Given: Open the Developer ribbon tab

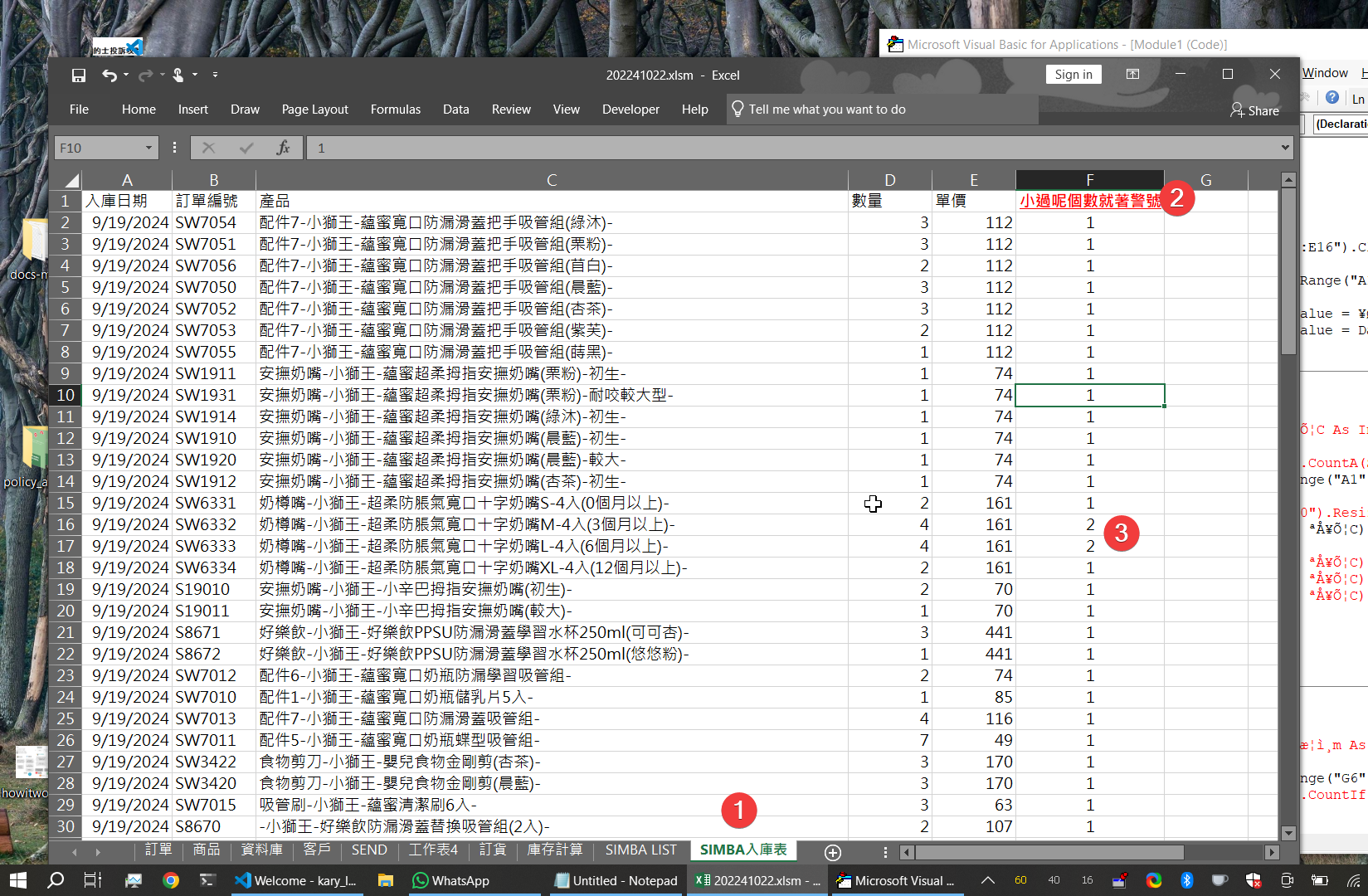Looking at the screenshot, I should 630,110.
